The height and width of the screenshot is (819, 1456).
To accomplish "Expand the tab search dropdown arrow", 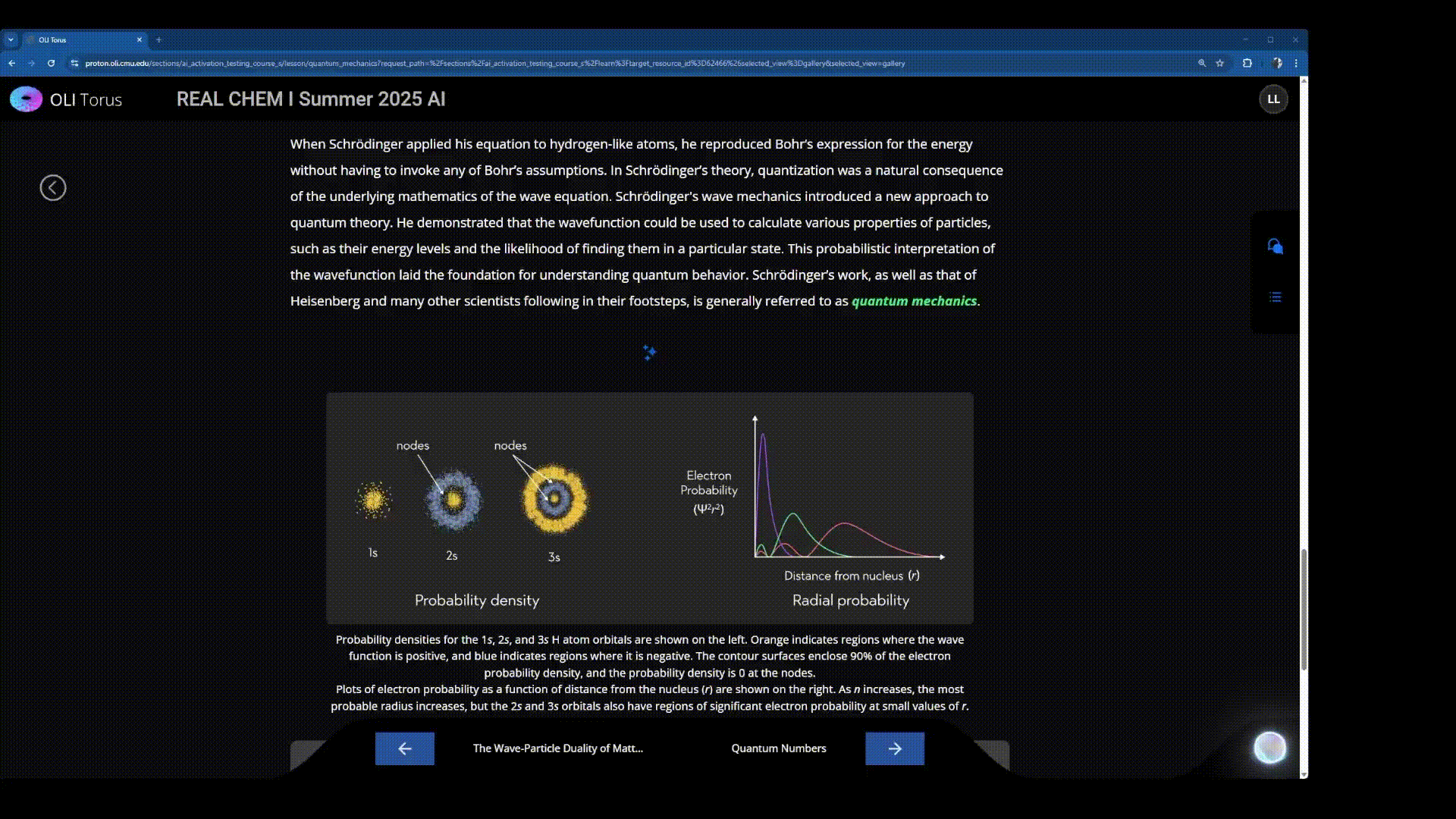I will click(11, 39).
